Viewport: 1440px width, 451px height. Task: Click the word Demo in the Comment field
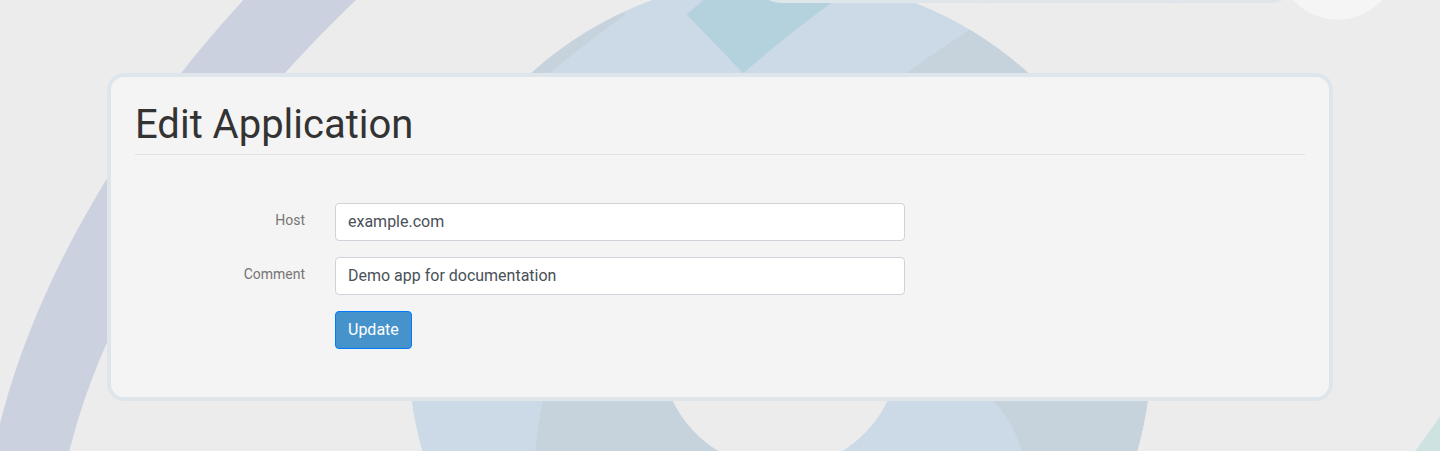coord(368,276)
